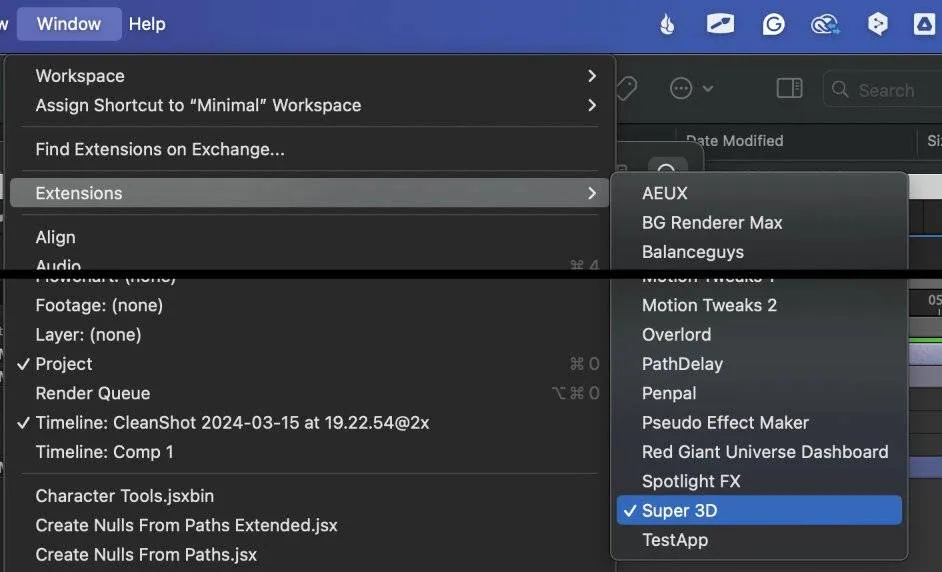Run Character Tools.jsxbin script
Viewport: 942px width, 572px height.
click(x=309, y=496)
